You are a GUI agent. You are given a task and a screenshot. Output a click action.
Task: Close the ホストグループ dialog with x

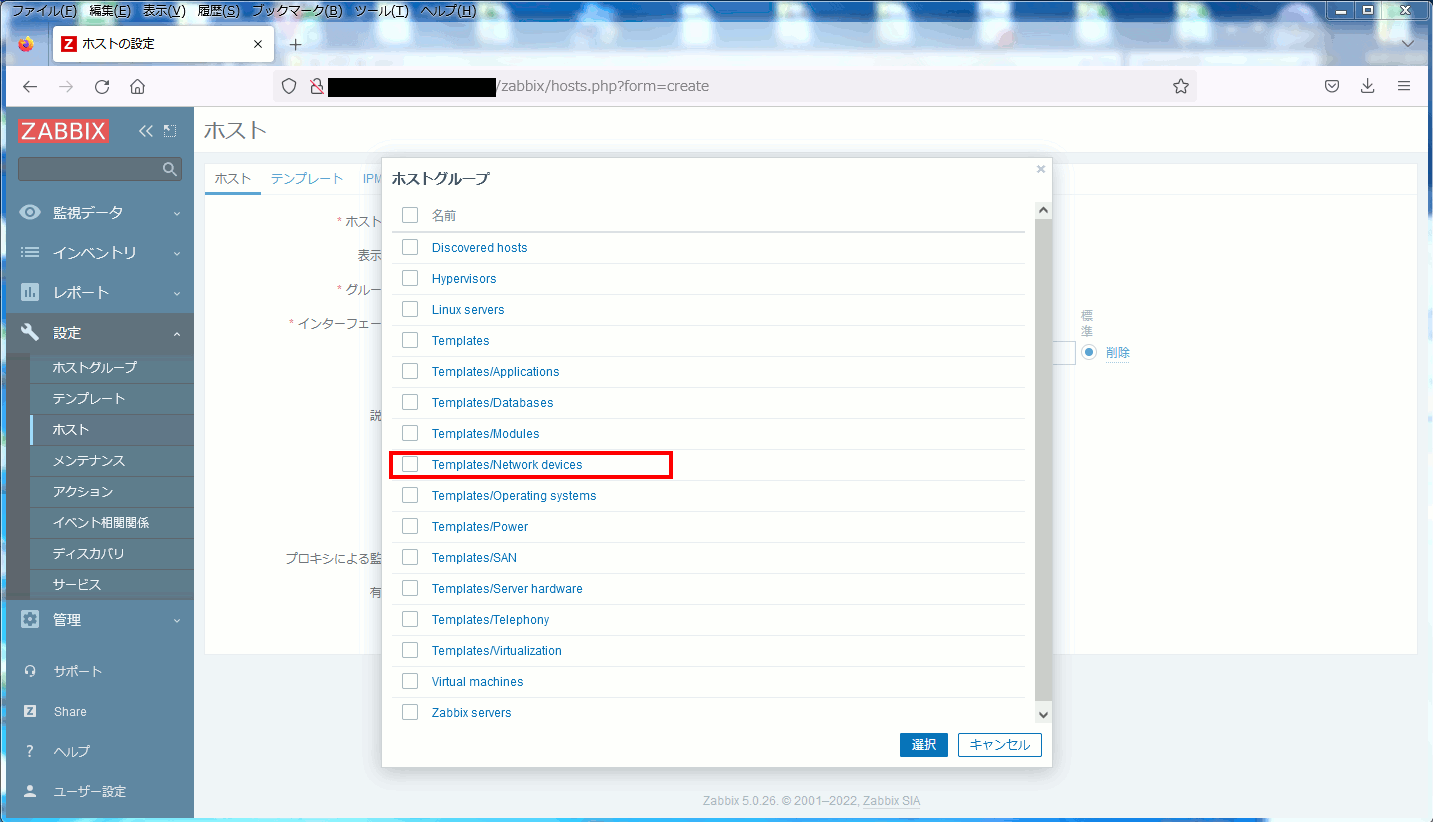pos(1041,169)
